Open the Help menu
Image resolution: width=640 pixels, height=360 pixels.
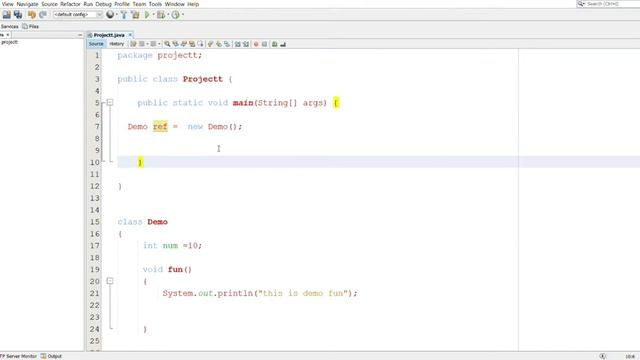[193, 4]
